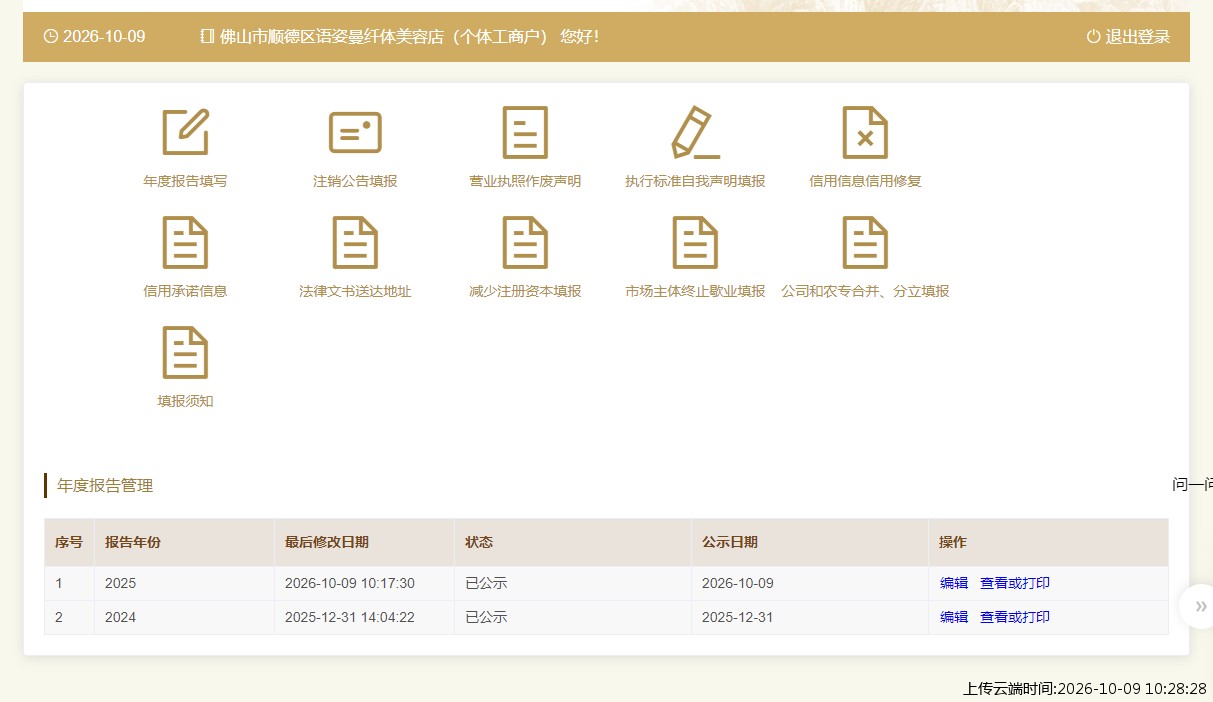
Task: Click the clock icon beside the header date
Action: (51, 37)
